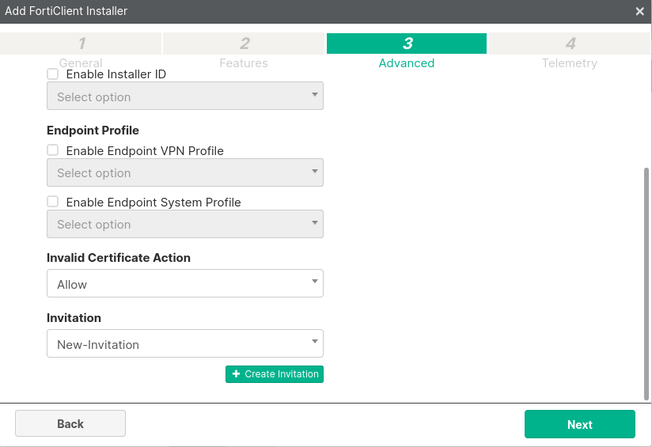Open Endpoint VPN Profile select dropdown
Image resolution: width=652 pixels, height=447 pixels.
[x=185, y=173]
